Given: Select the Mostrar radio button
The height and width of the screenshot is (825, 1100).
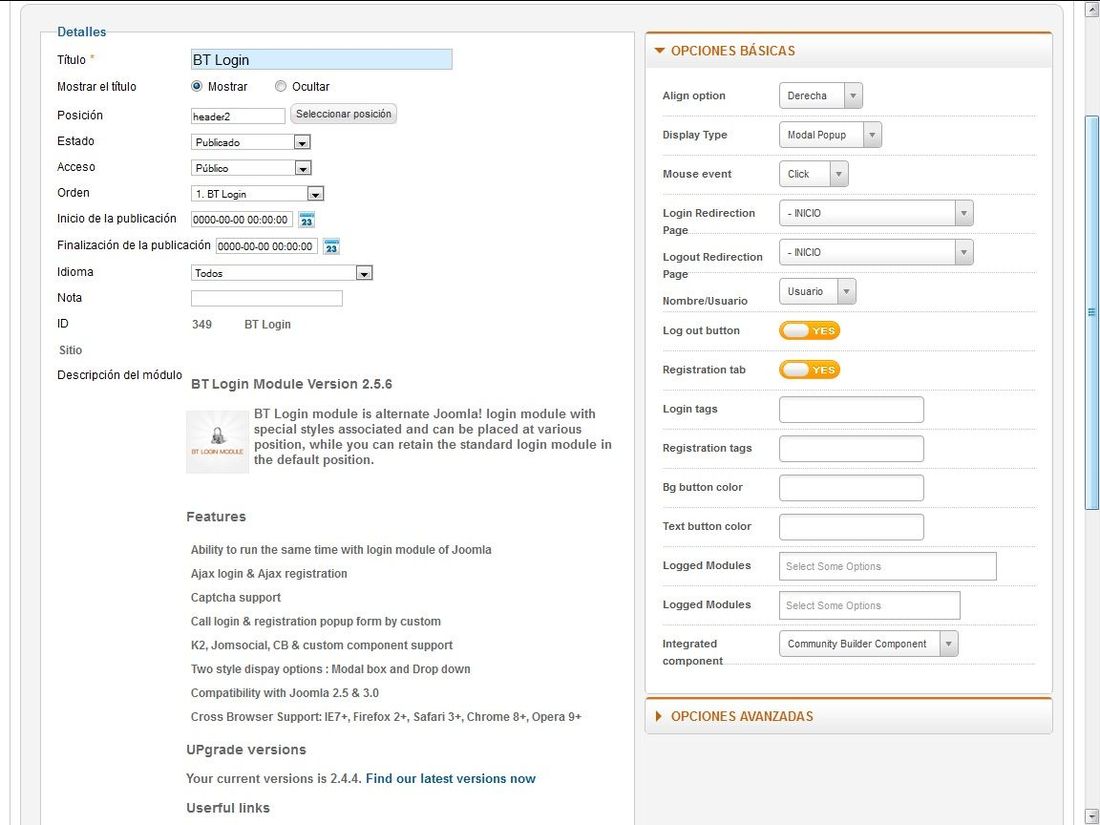Looking at the screenshot, I should [196, 86].
